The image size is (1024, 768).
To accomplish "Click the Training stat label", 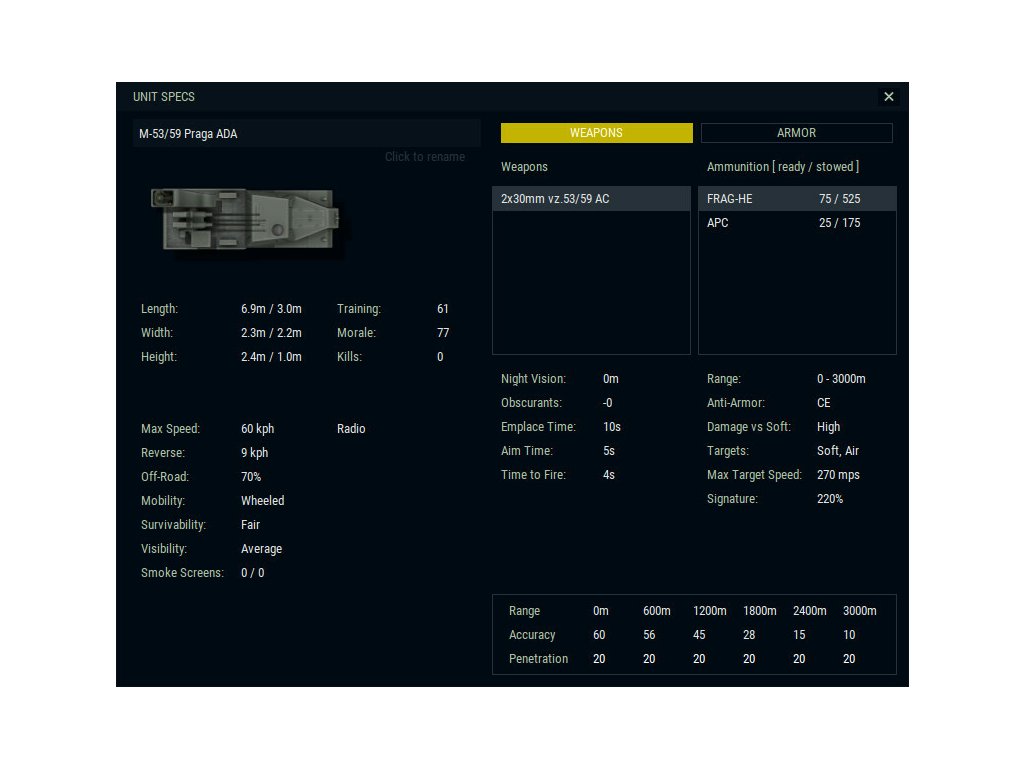I will pyautogui.click(x=359, y=309).
